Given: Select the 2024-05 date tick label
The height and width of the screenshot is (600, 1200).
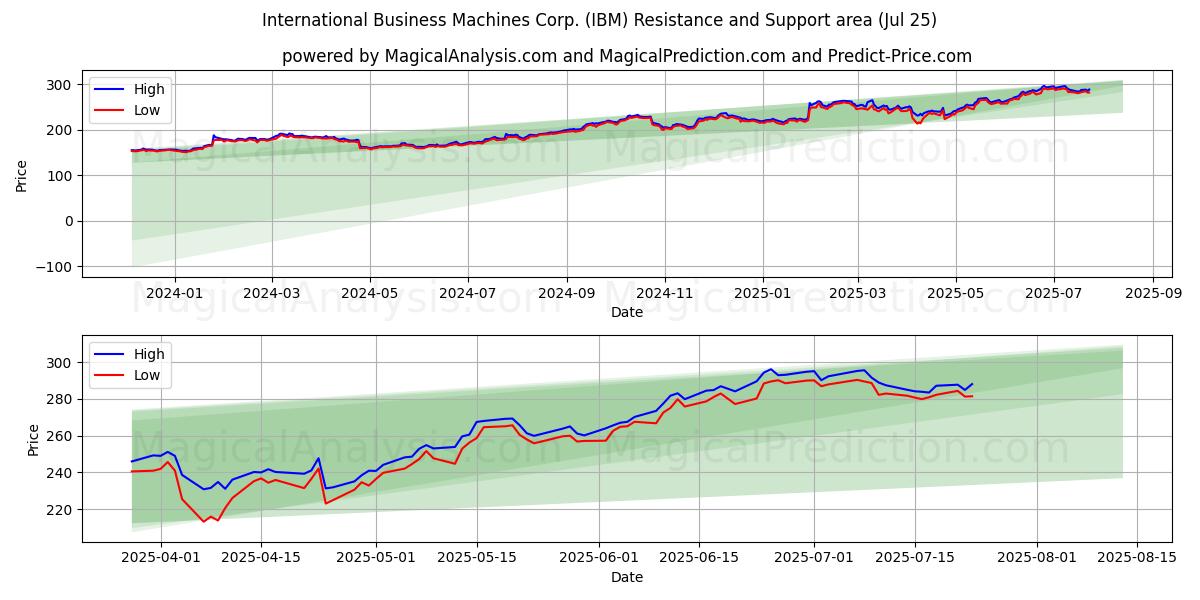Looking at the screenshot, I should (370, 293).
